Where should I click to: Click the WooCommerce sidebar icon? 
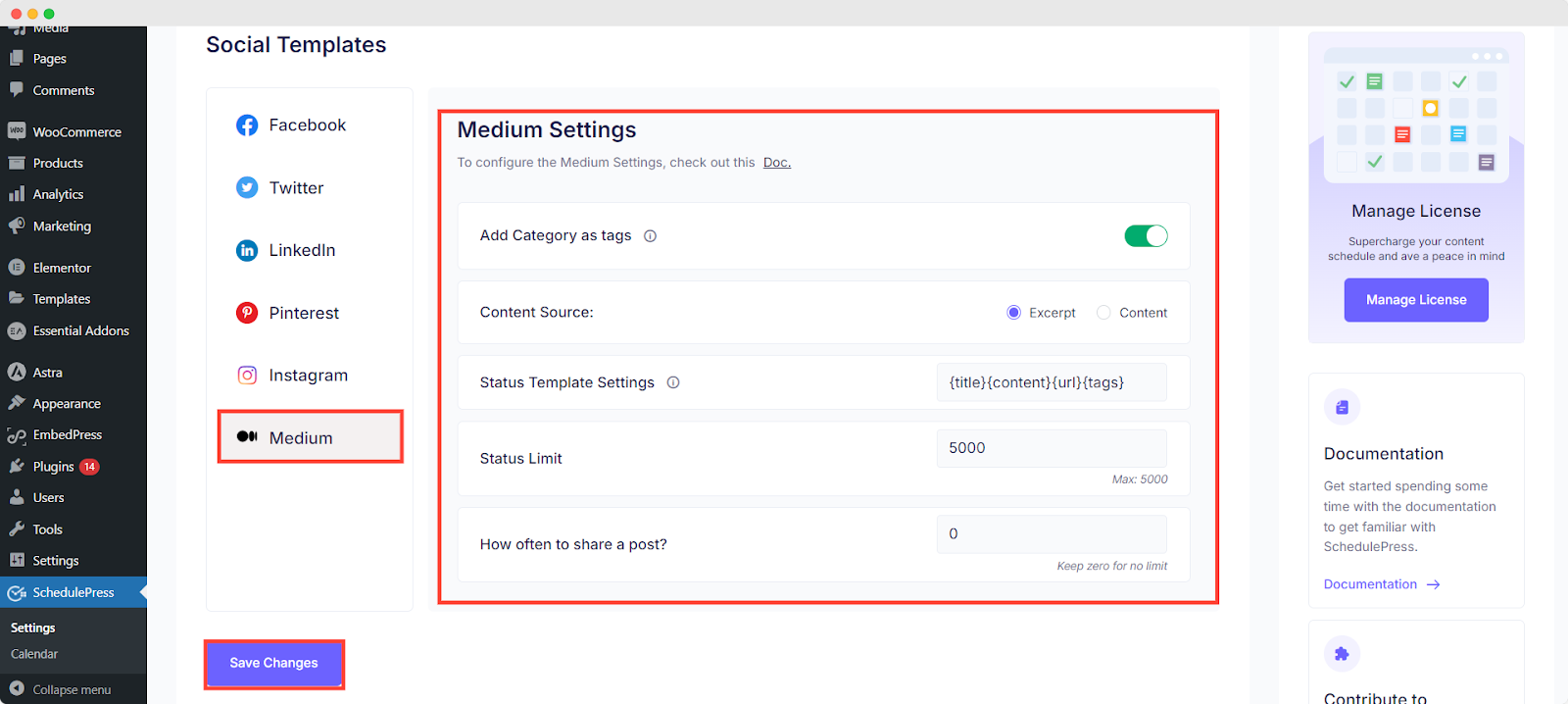point(17,130)
